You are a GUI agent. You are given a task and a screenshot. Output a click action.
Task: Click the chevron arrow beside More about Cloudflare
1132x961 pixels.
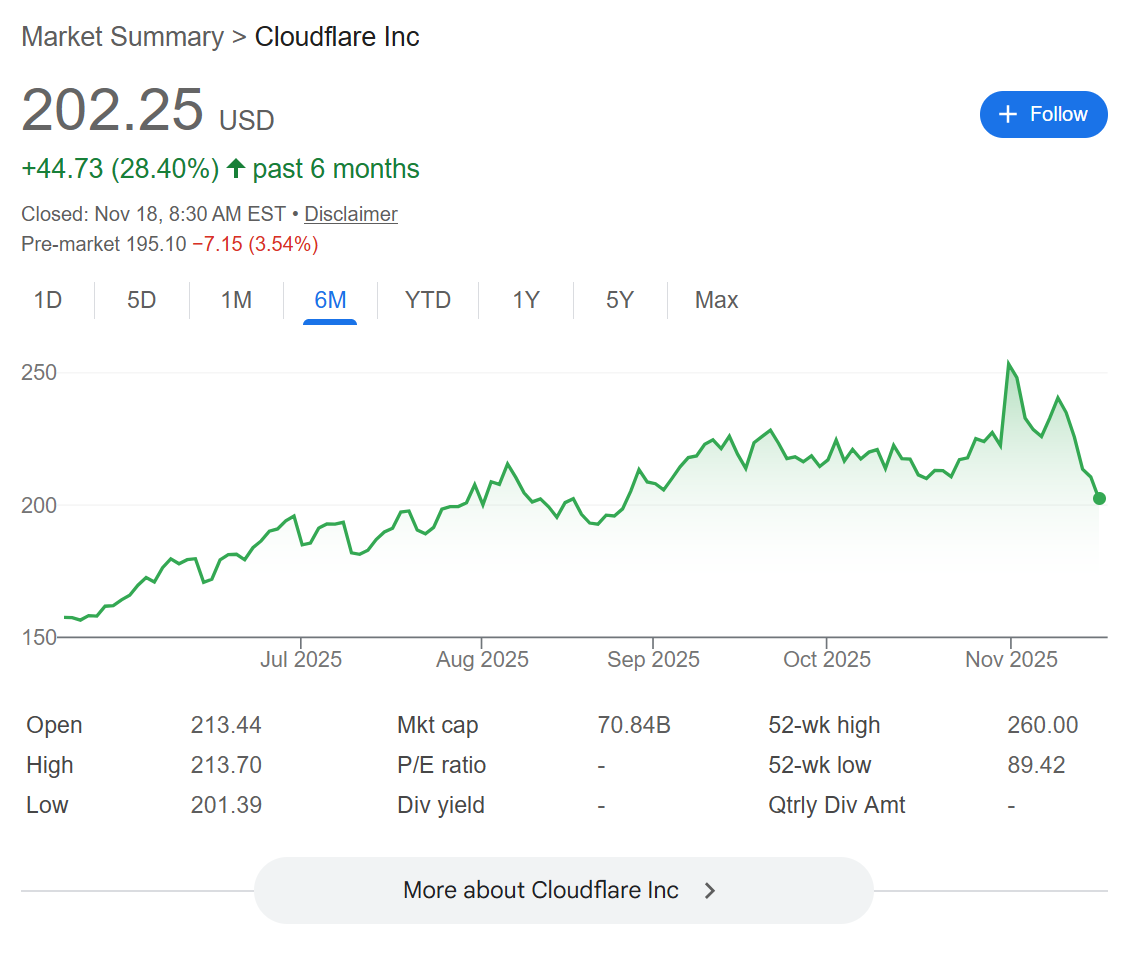point(710,890)
